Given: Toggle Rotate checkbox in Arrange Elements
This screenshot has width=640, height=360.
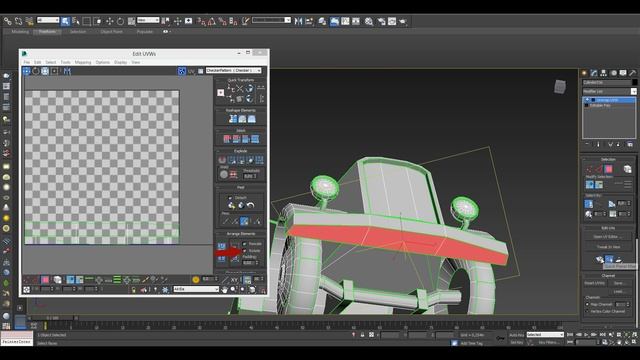Looking at the screenshot, I should coord(244,251).
